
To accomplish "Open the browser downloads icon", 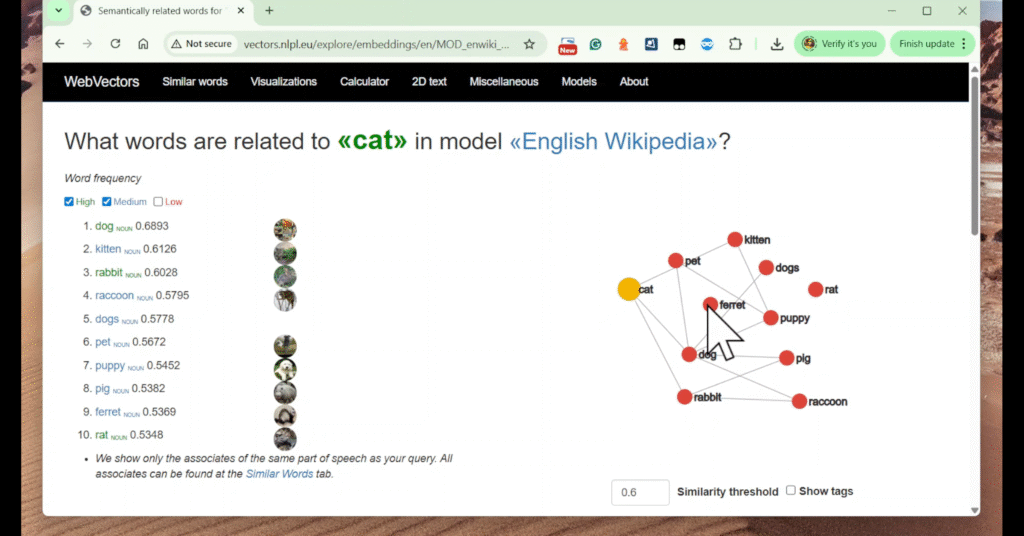I will click(x=777, y=44).
